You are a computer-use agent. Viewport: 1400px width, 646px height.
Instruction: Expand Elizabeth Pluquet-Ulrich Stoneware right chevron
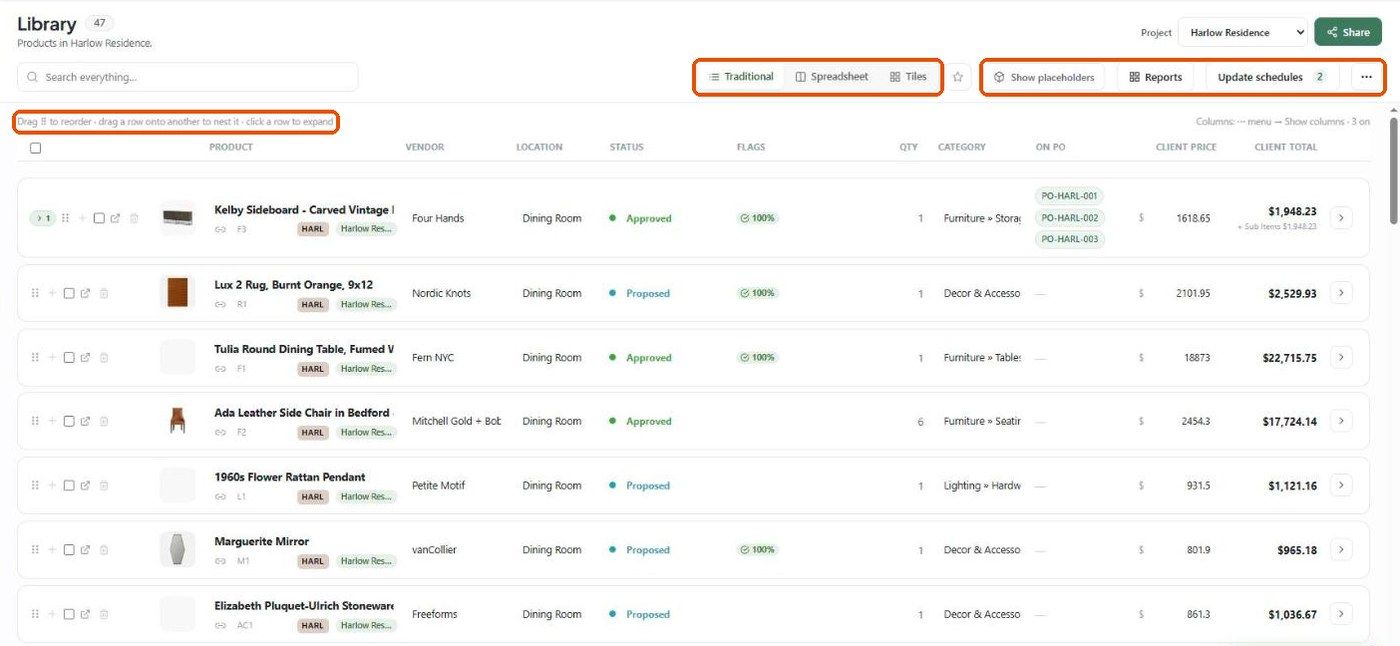(x=1341, y=614)
